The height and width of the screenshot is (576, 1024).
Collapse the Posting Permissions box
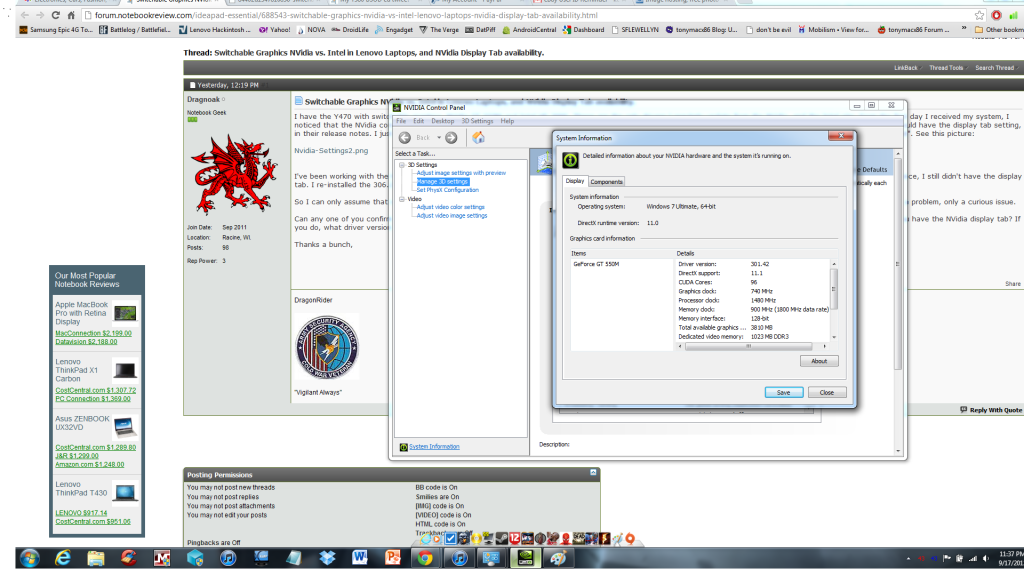pos(593,472)
